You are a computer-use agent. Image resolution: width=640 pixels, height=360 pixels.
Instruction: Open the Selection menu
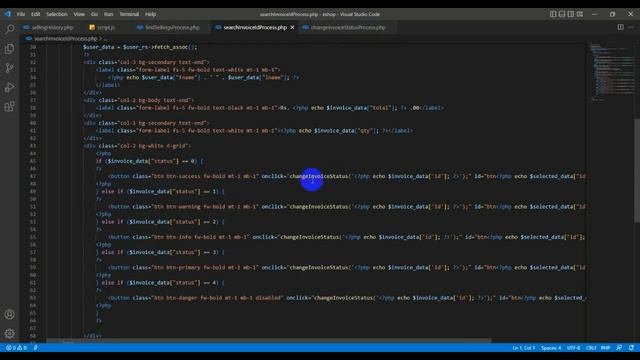57,14
